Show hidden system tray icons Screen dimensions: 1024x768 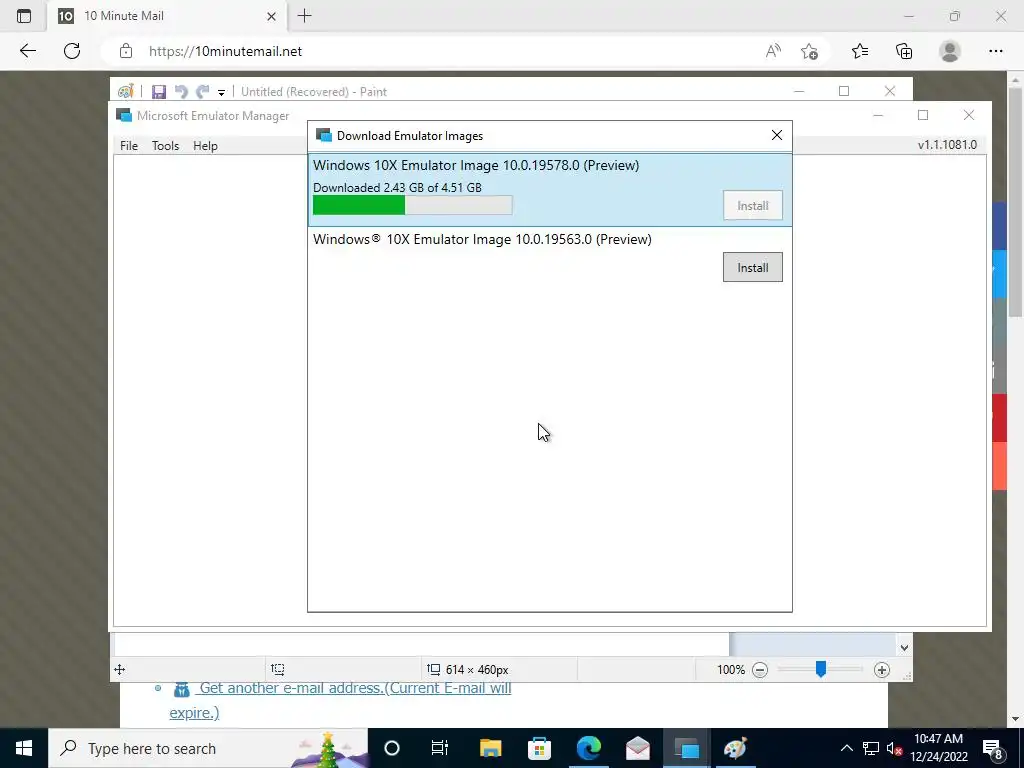(846, 748)
